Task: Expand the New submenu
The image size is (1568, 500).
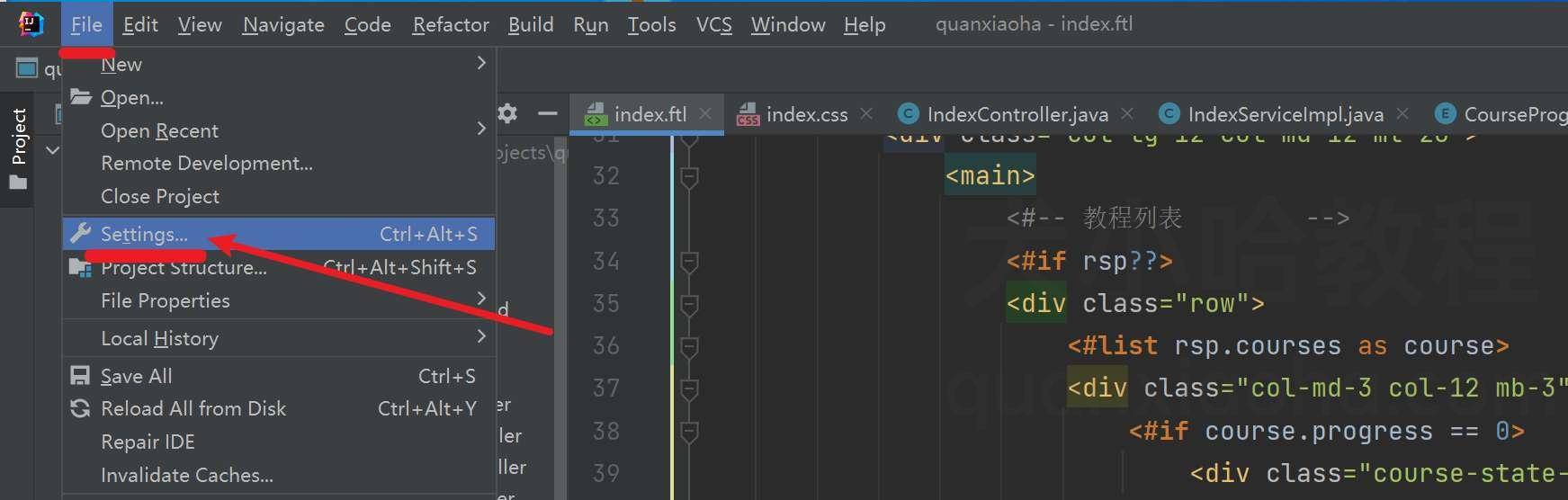Action: pyautogui.click(x=481, y=63)
